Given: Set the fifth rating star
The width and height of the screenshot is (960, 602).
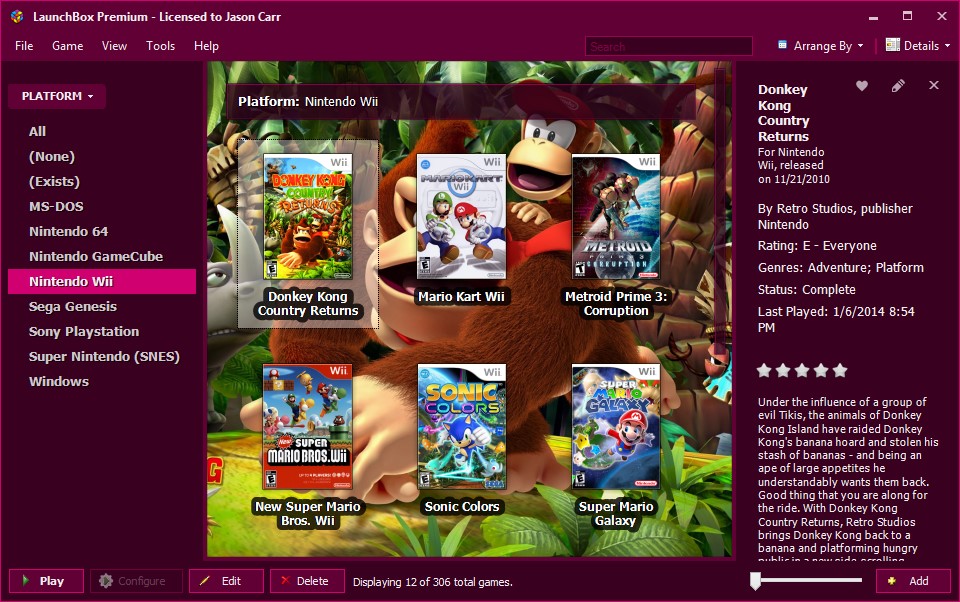Looking at the screenshot, I should (x=840, y=371).
